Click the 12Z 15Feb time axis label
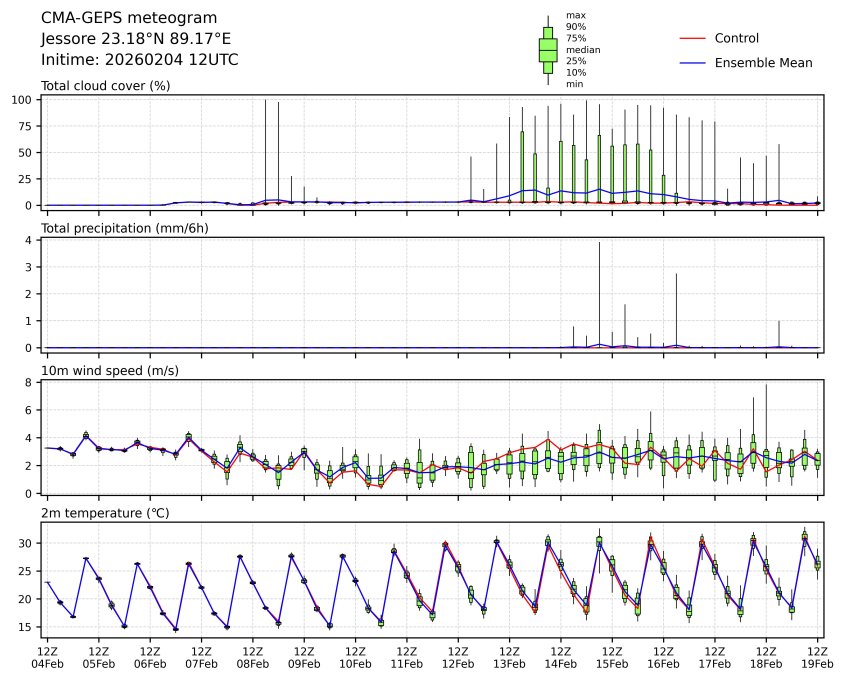 tap(612, 657)
